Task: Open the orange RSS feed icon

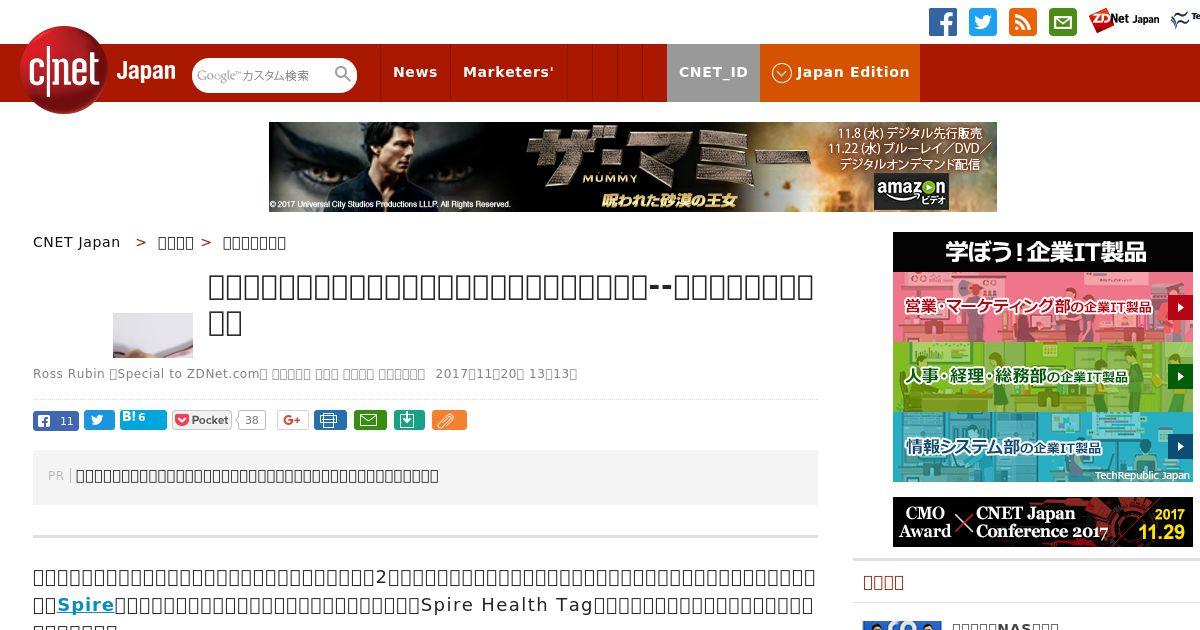Action: tap(1023, 22)
